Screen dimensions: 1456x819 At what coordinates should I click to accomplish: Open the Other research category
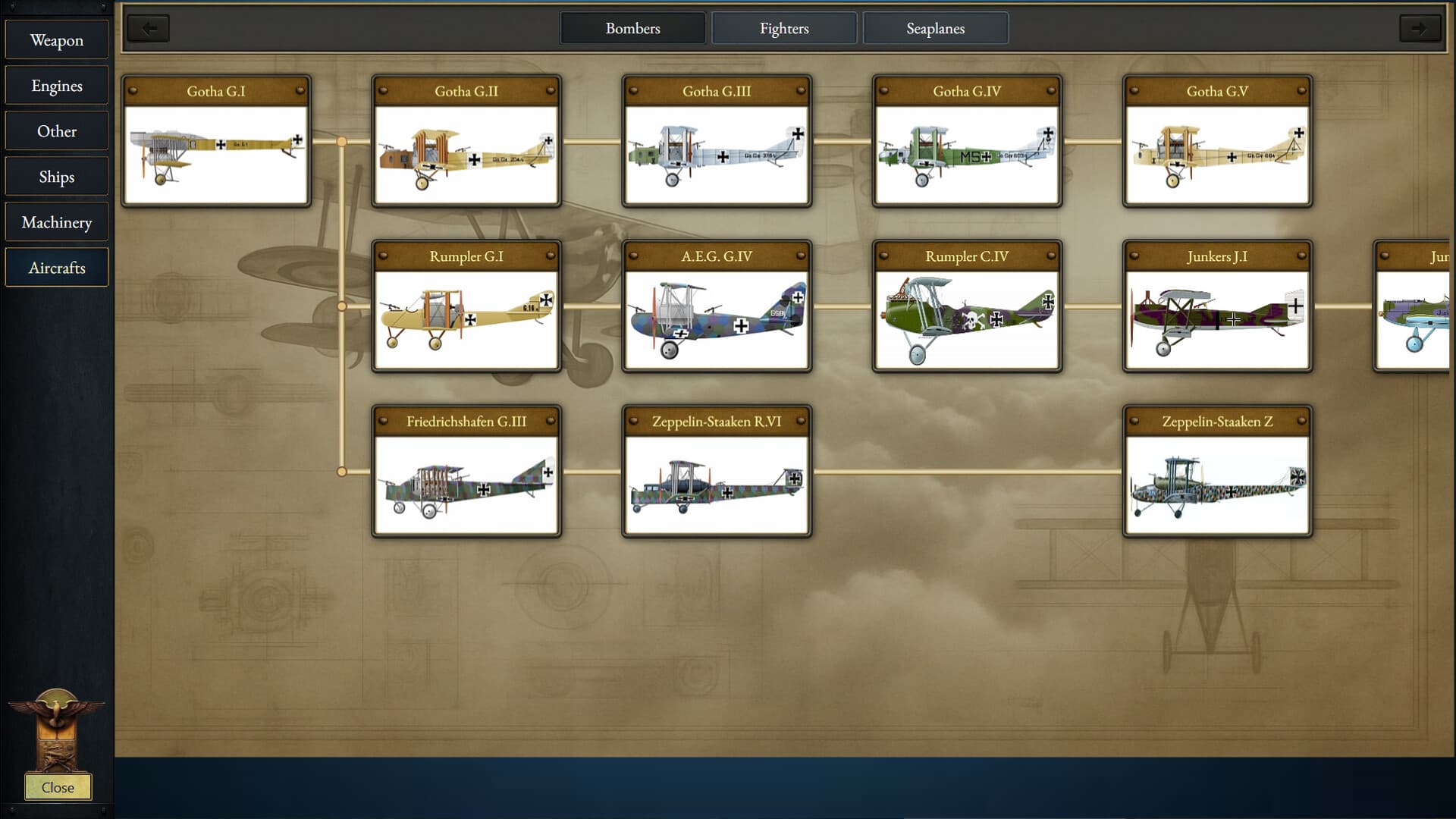tap(56, 130)
